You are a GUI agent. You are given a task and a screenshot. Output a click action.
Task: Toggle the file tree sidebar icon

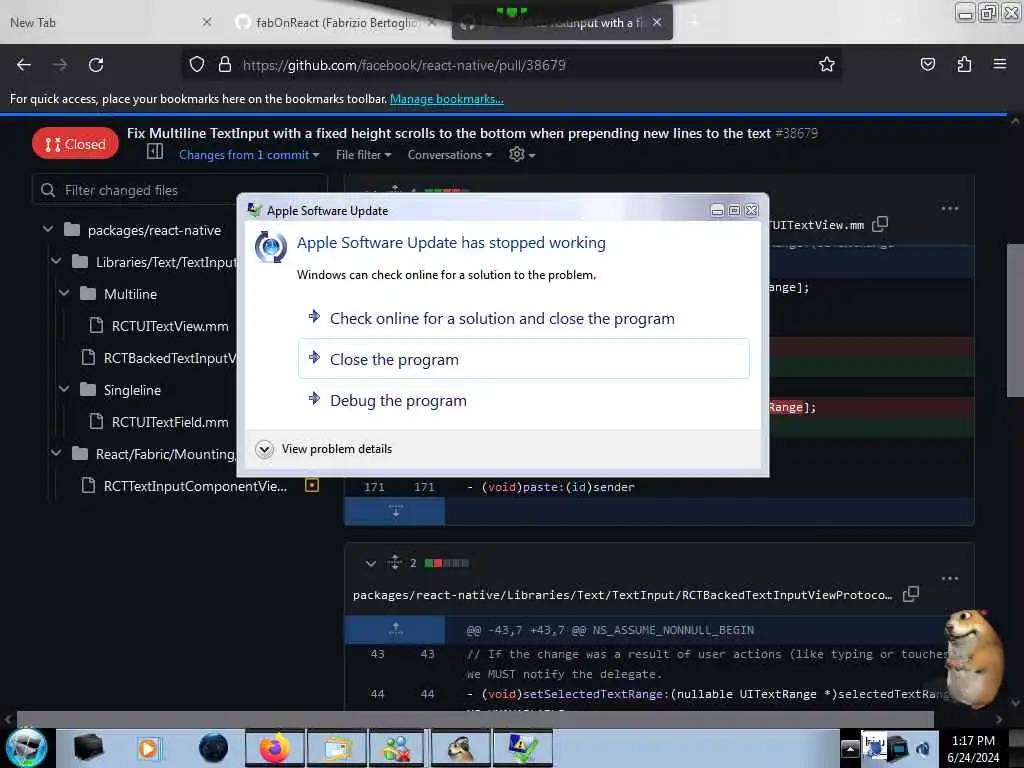[155, 152]
